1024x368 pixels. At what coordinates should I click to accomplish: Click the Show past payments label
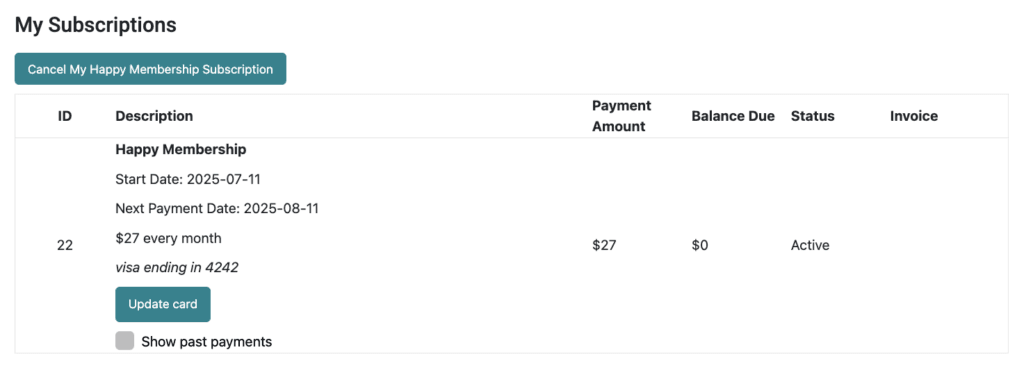(x=206, y=341)
